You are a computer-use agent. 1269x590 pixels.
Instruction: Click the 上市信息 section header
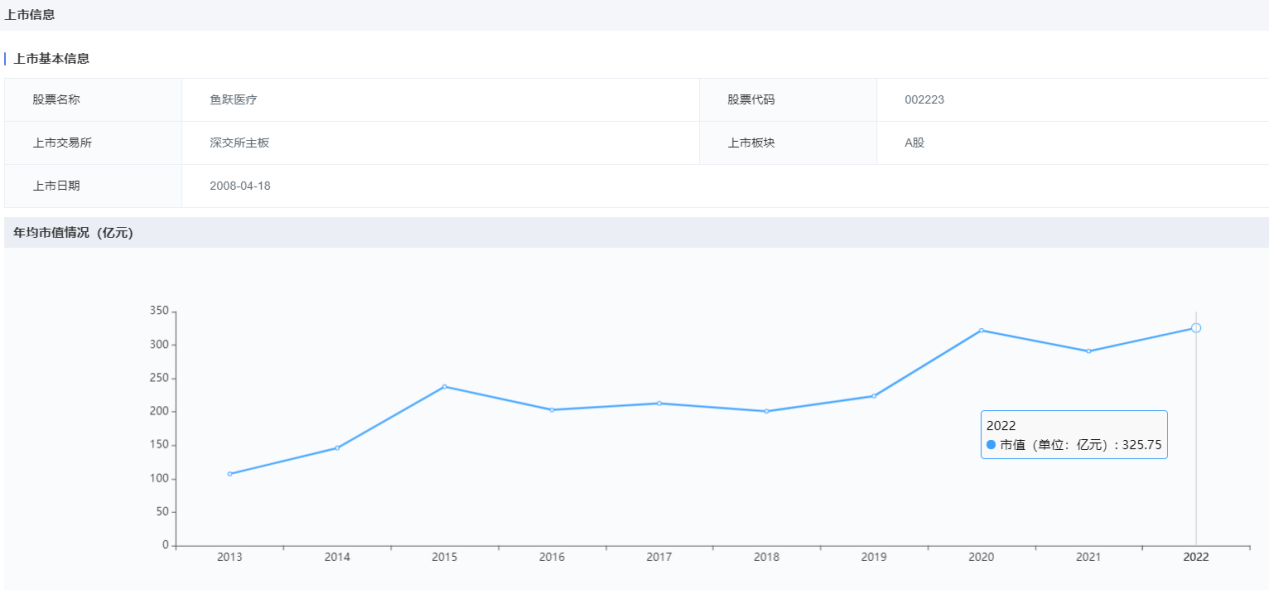click(30, 15)
